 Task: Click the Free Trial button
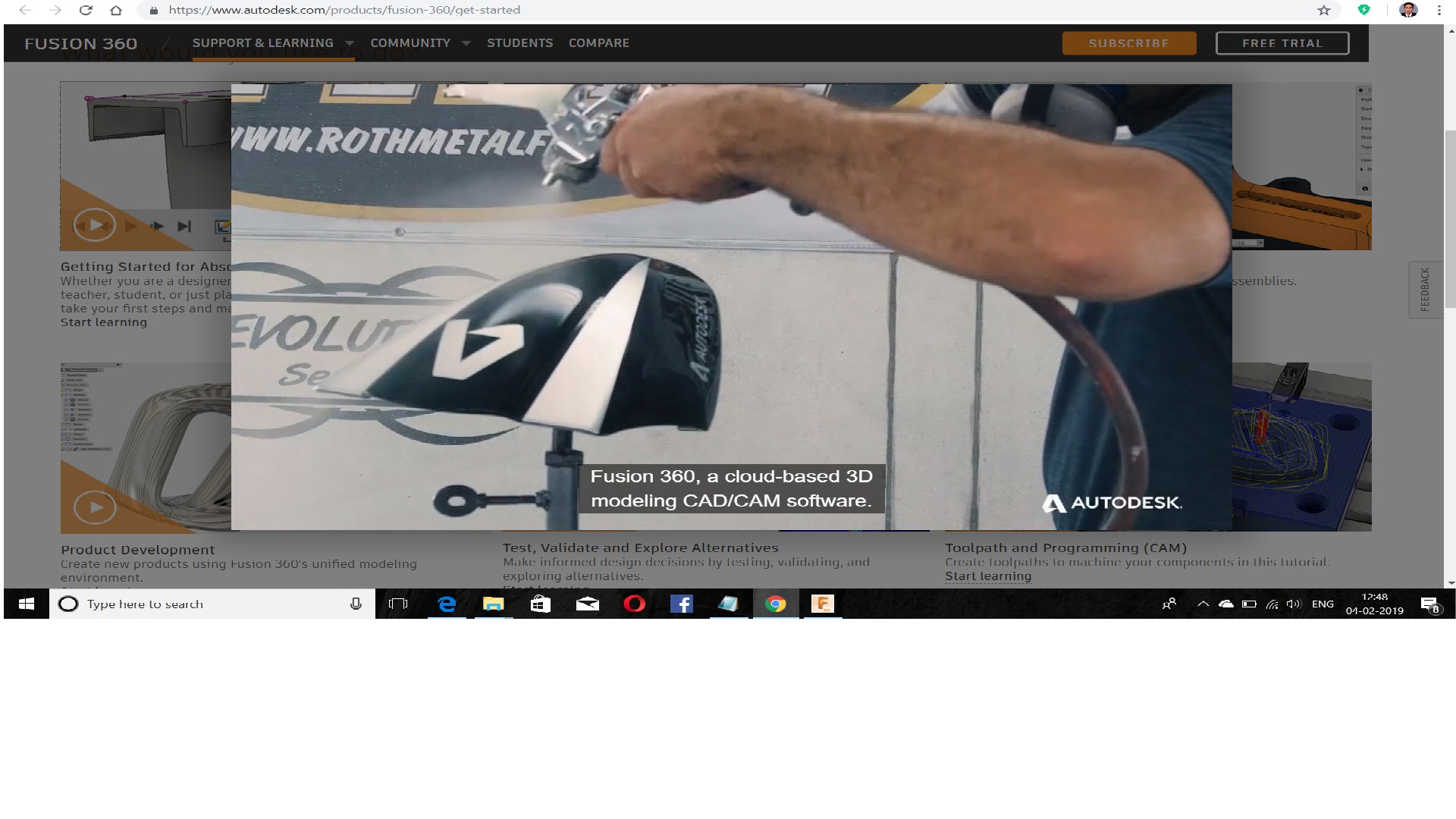click(x=1282, y=43)
